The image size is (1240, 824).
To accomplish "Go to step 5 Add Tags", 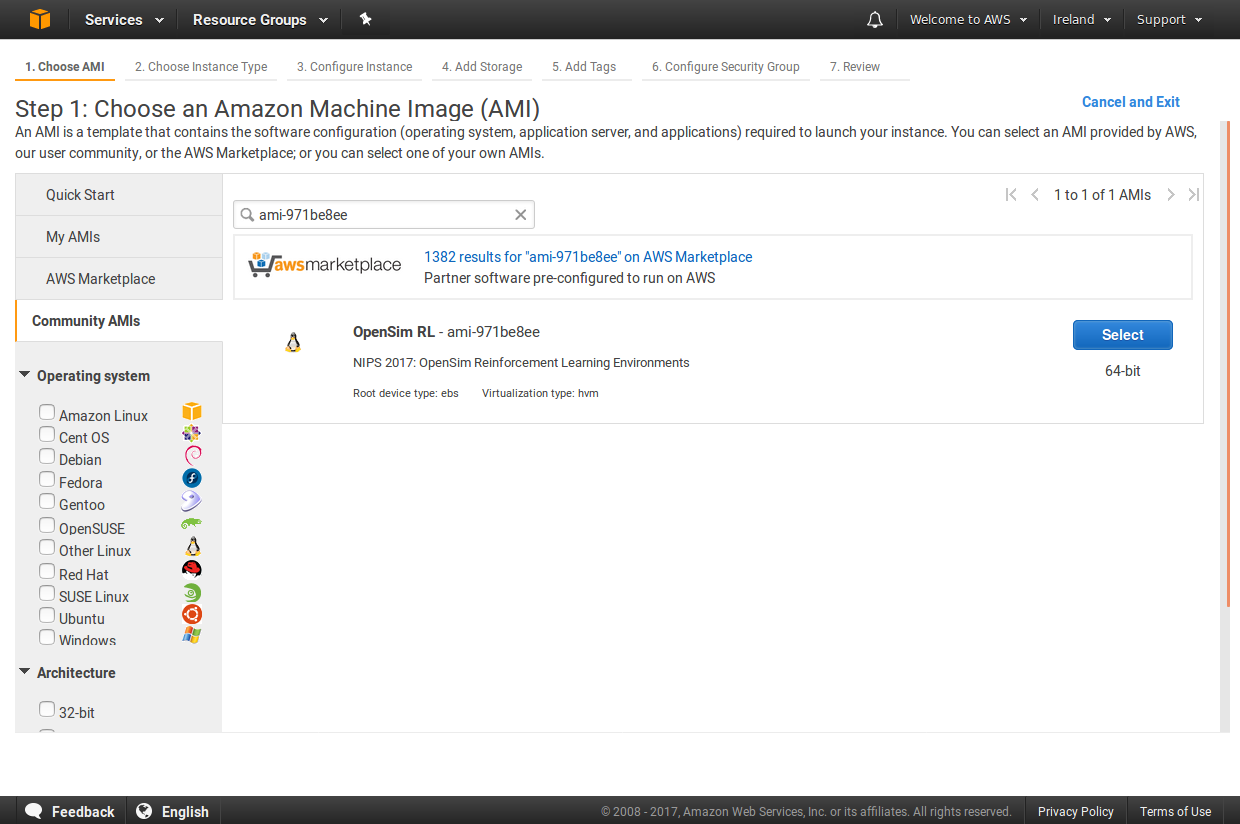I will (584, 67).
